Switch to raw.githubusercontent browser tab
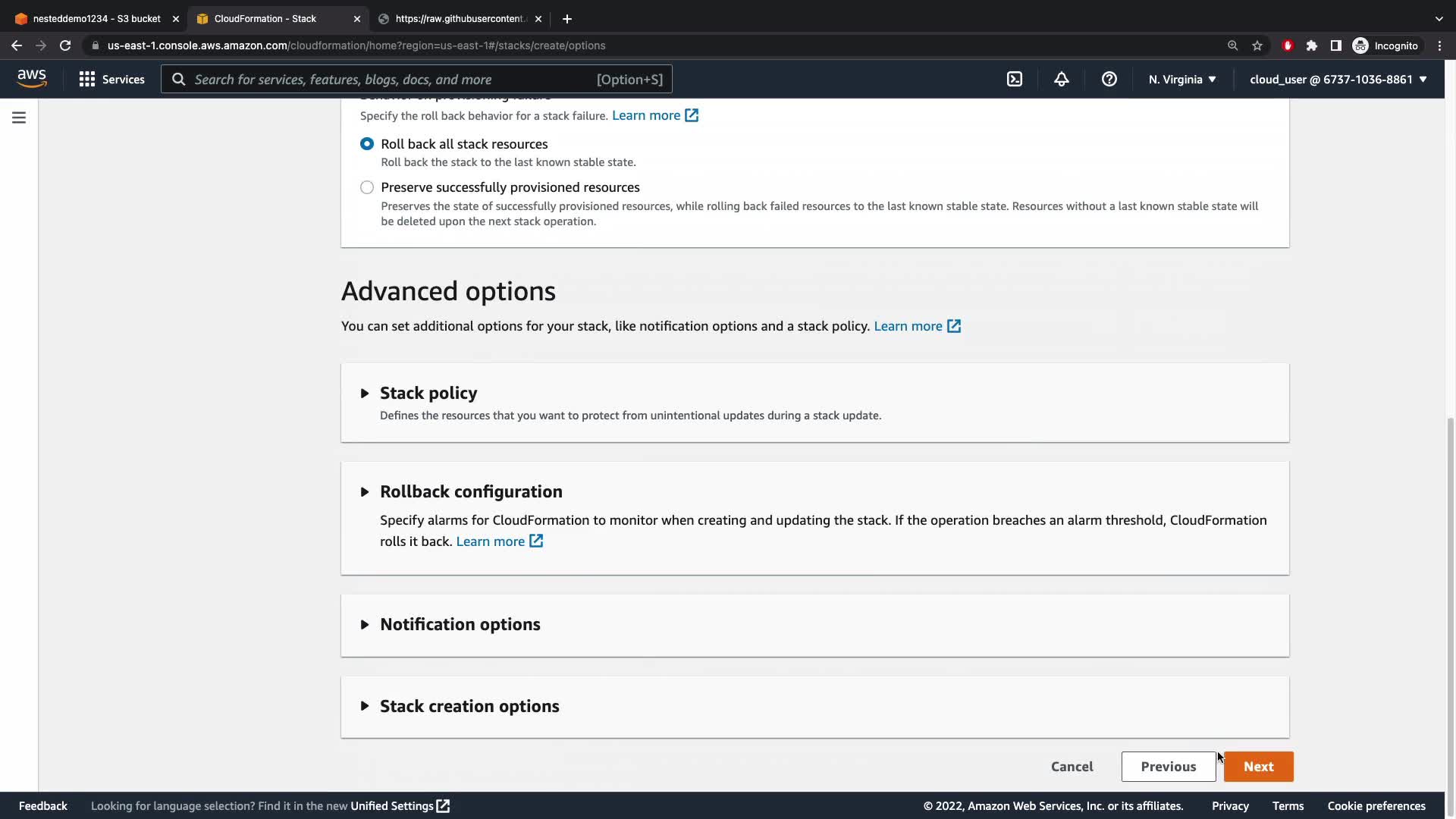 [x=459, y=18]
